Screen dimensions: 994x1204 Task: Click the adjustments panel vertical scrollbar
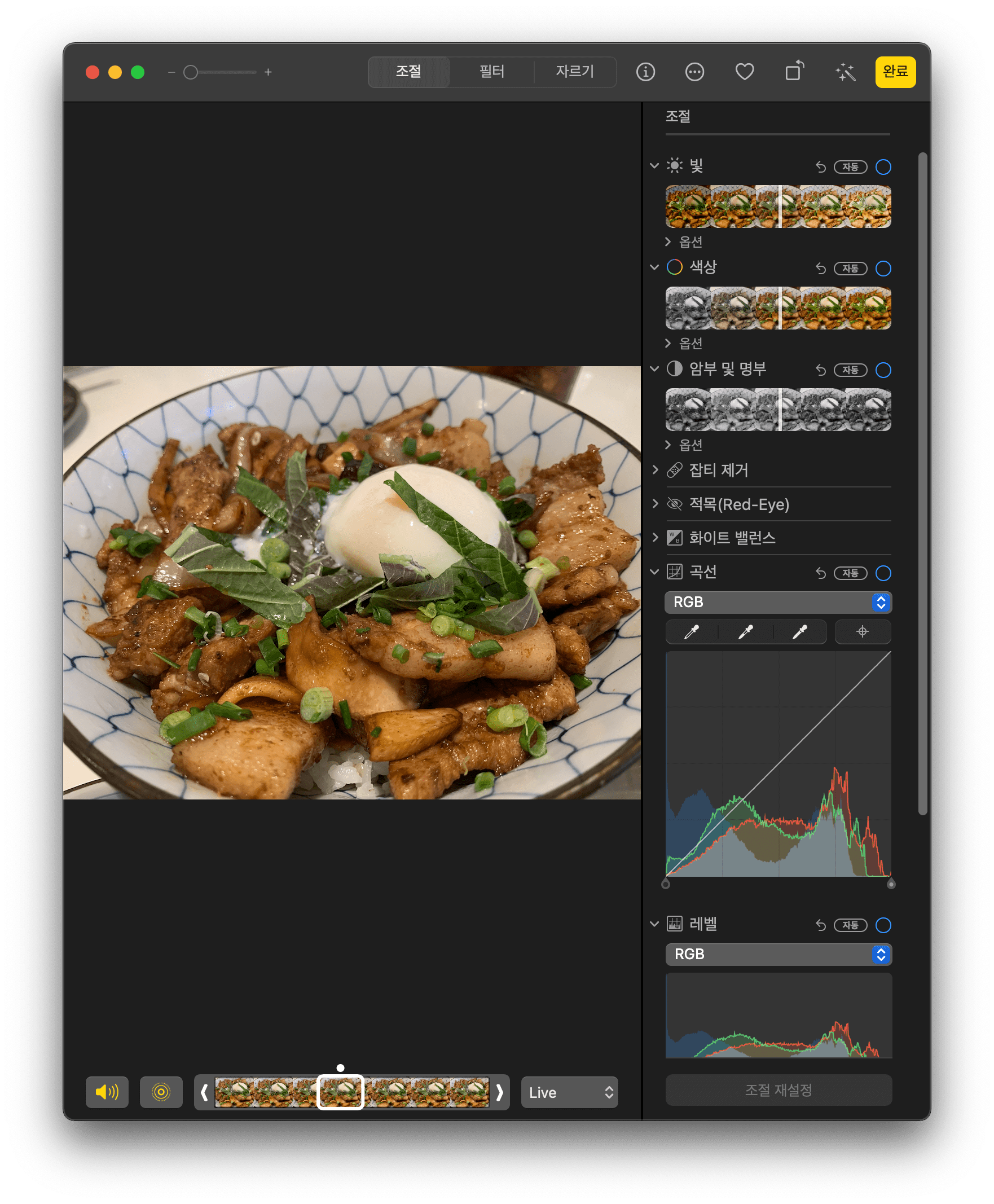[x=922, y=482]
